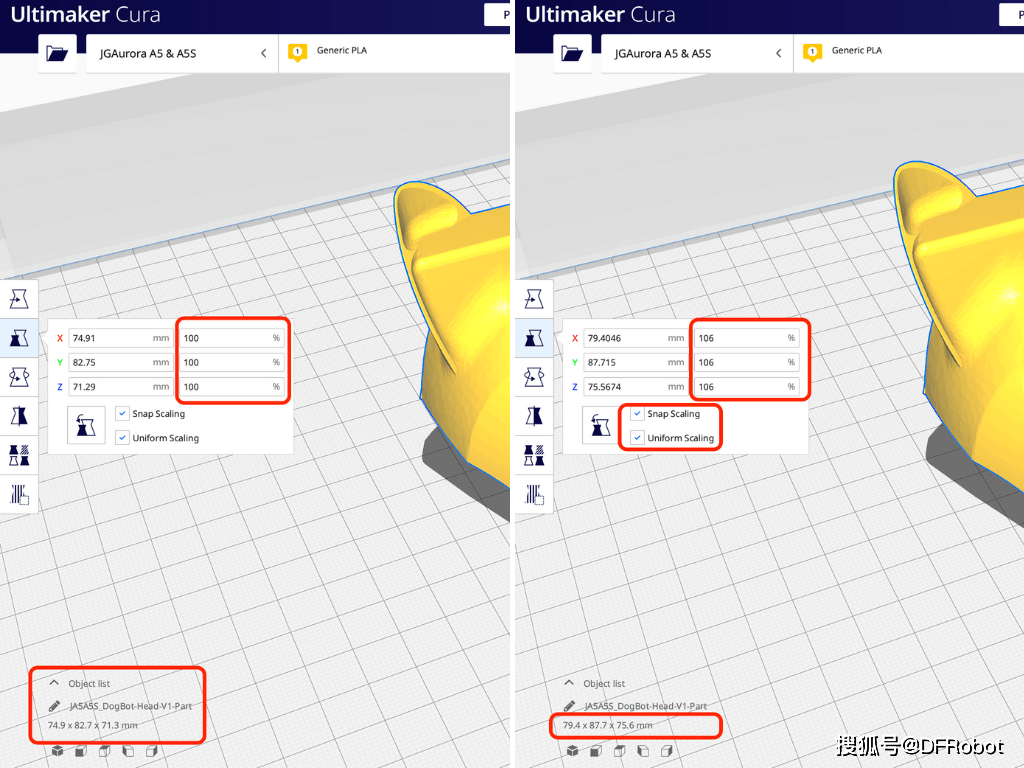
Task: Click Reset scale button in right window
Action: 601,425
